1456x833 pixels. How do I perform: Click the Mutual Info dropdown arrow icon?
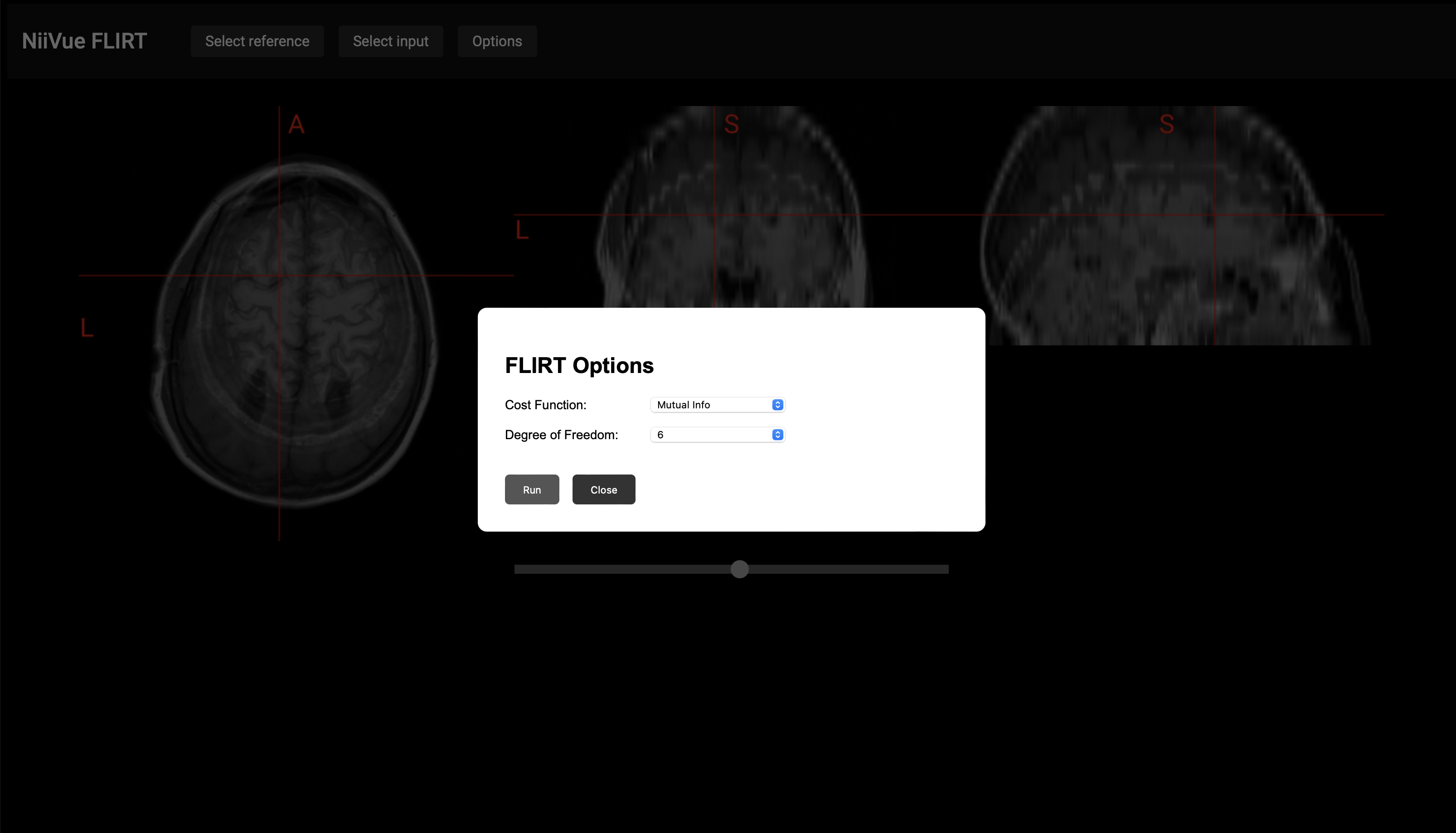coord(777,404)
